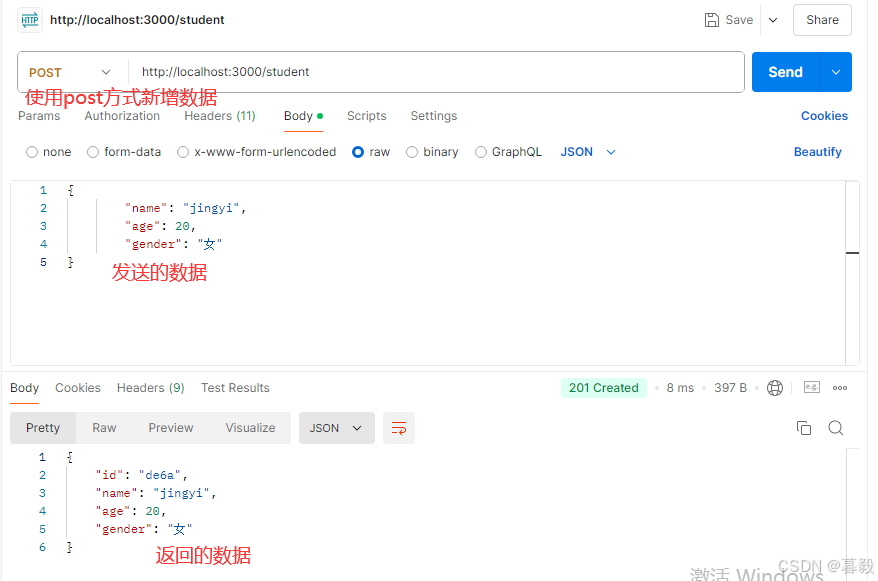Select the Visualize response view
The image size is (878, 581).
pos(250,428)
